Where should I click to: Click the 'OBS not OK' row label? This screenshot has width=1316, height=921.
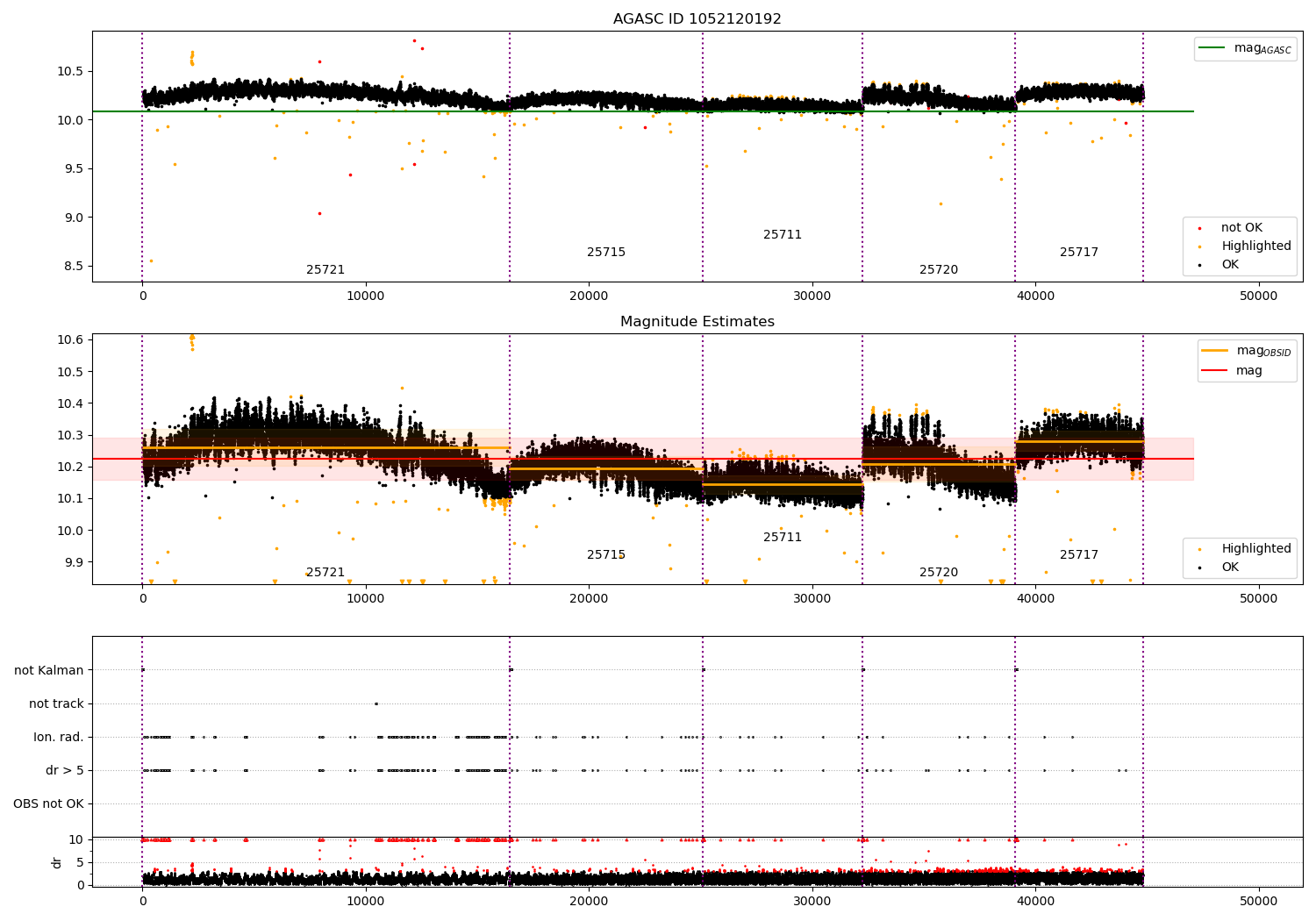pos(48,804)
